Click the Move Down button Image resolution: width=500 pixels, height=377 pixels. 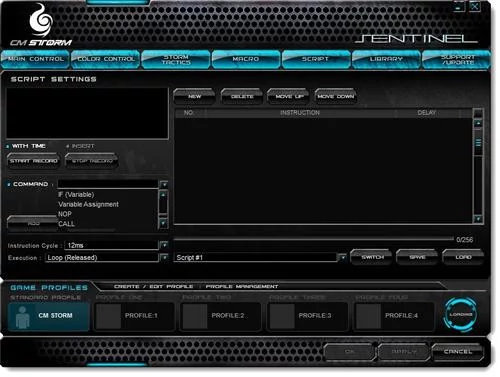(x=336, y=96)
